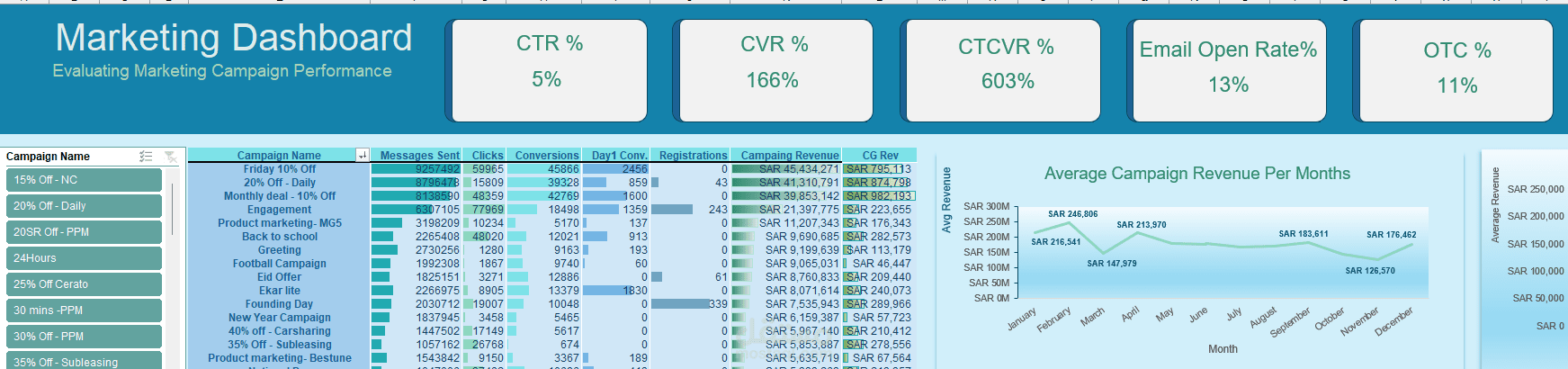Select the Eid Offer cell
This screenshot has width=1568, height=369.
tap(280, 277)
